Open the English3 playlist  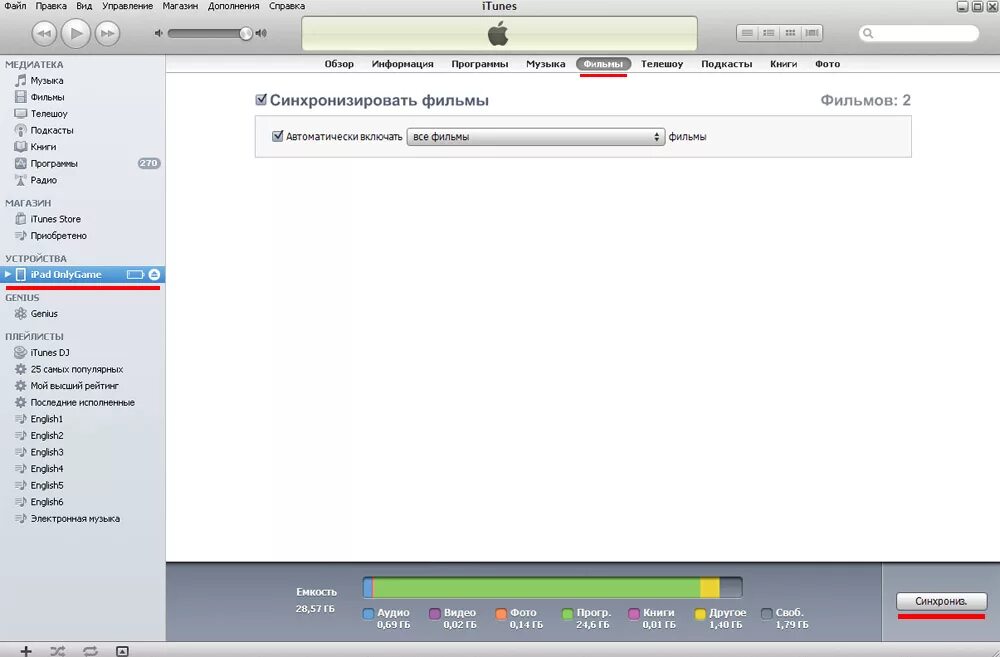coord(83,452)
